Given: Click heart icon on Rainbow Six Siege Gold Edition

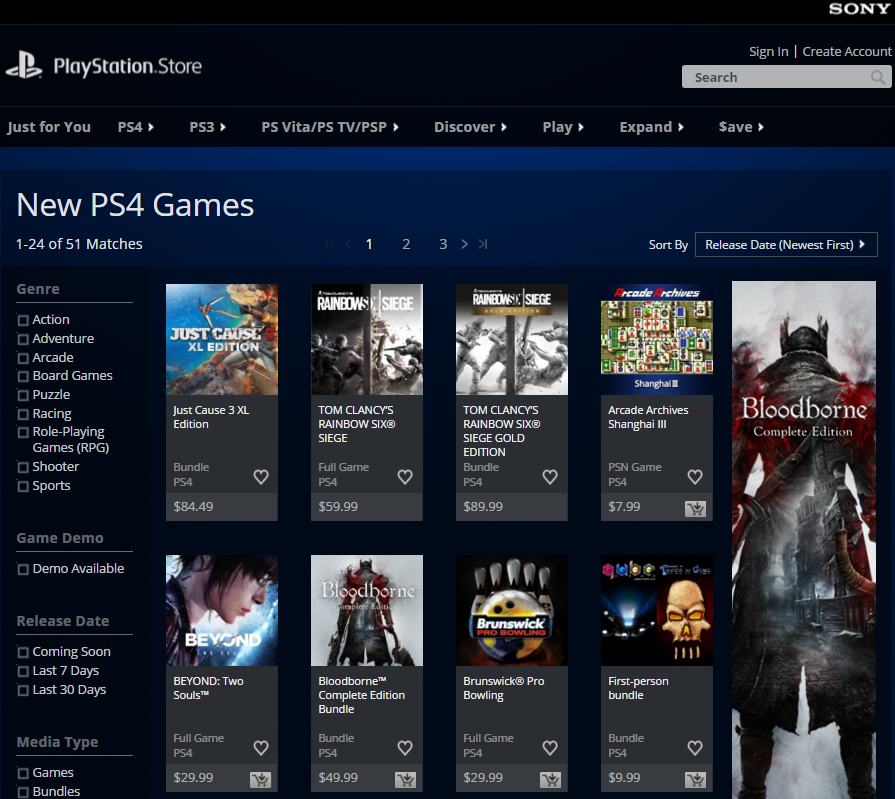Looking at the screenshot, I should (x=550, y=477).
